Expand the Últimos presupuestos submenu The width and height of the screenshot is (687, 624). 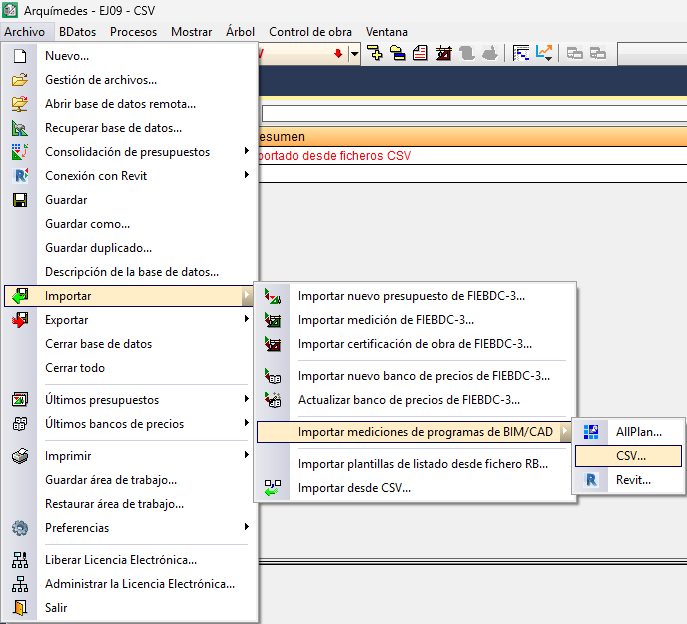coord(247,399)
